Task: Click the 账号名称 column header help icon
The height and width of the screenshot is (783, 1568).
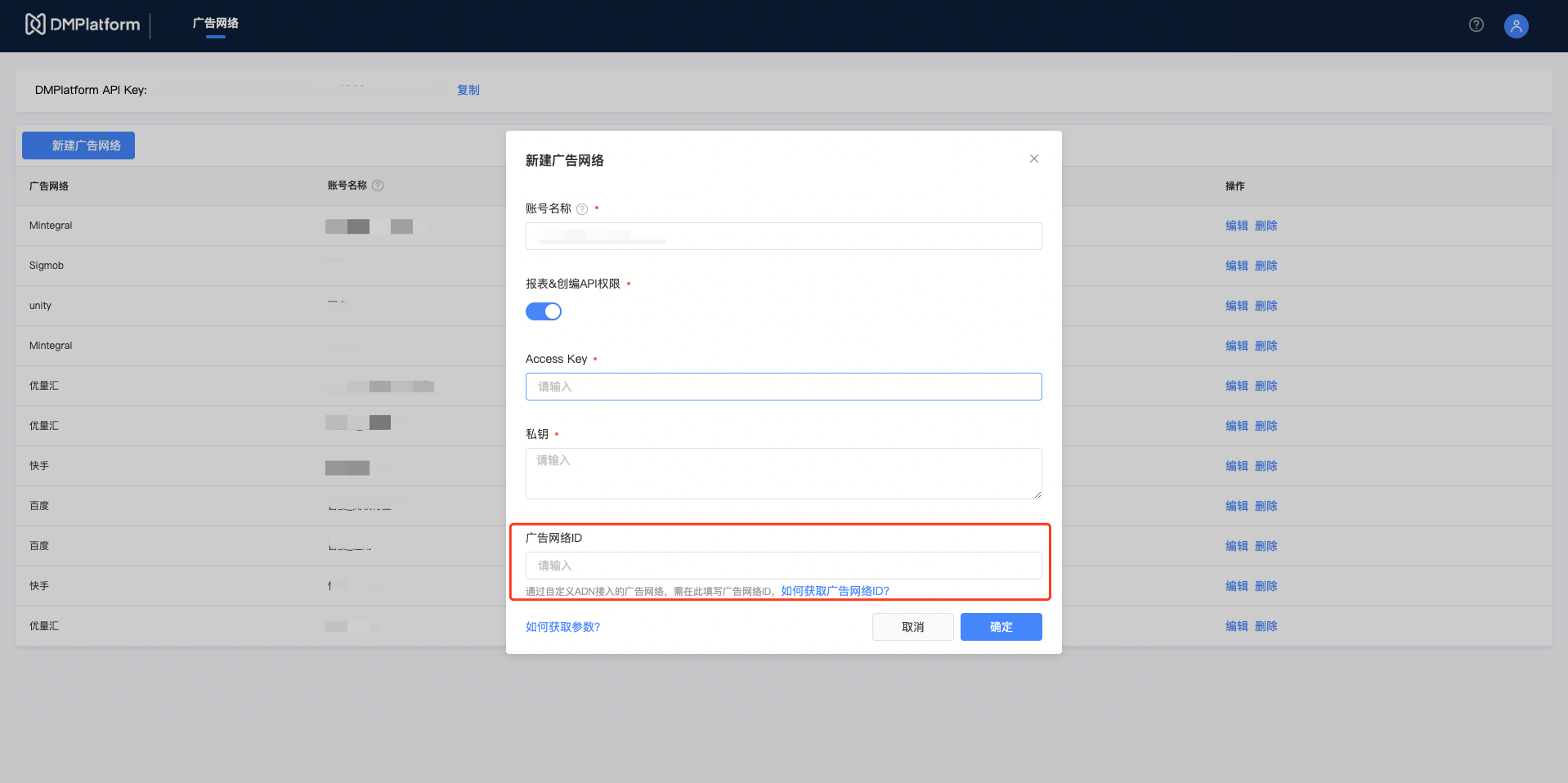Action: click(378, 186)
